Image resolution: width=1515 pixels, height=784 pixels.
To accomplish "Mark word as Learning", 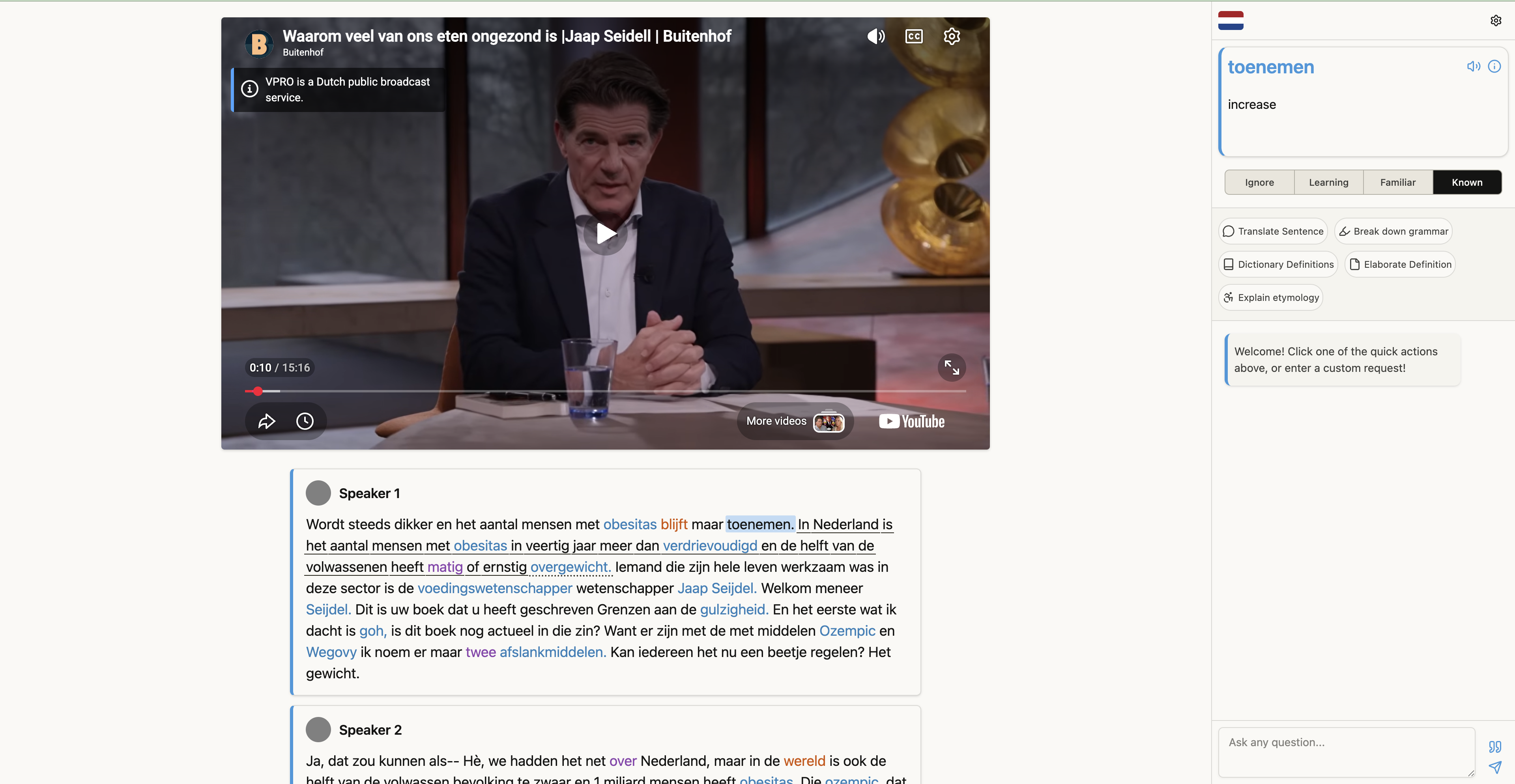I will pos(1328,182).
